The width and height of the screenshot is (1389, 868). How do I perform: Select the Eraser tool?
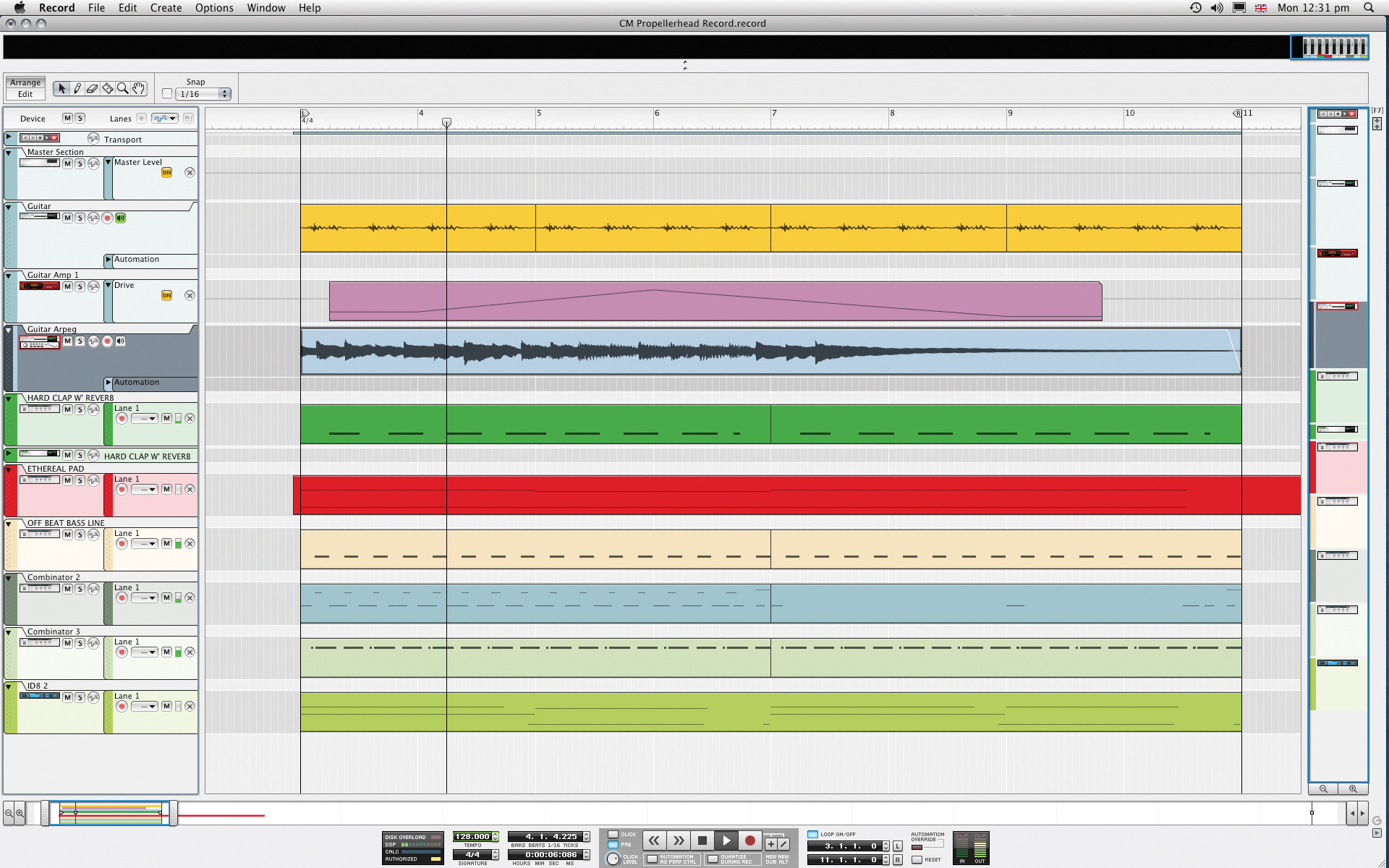(x=93, y=88)
